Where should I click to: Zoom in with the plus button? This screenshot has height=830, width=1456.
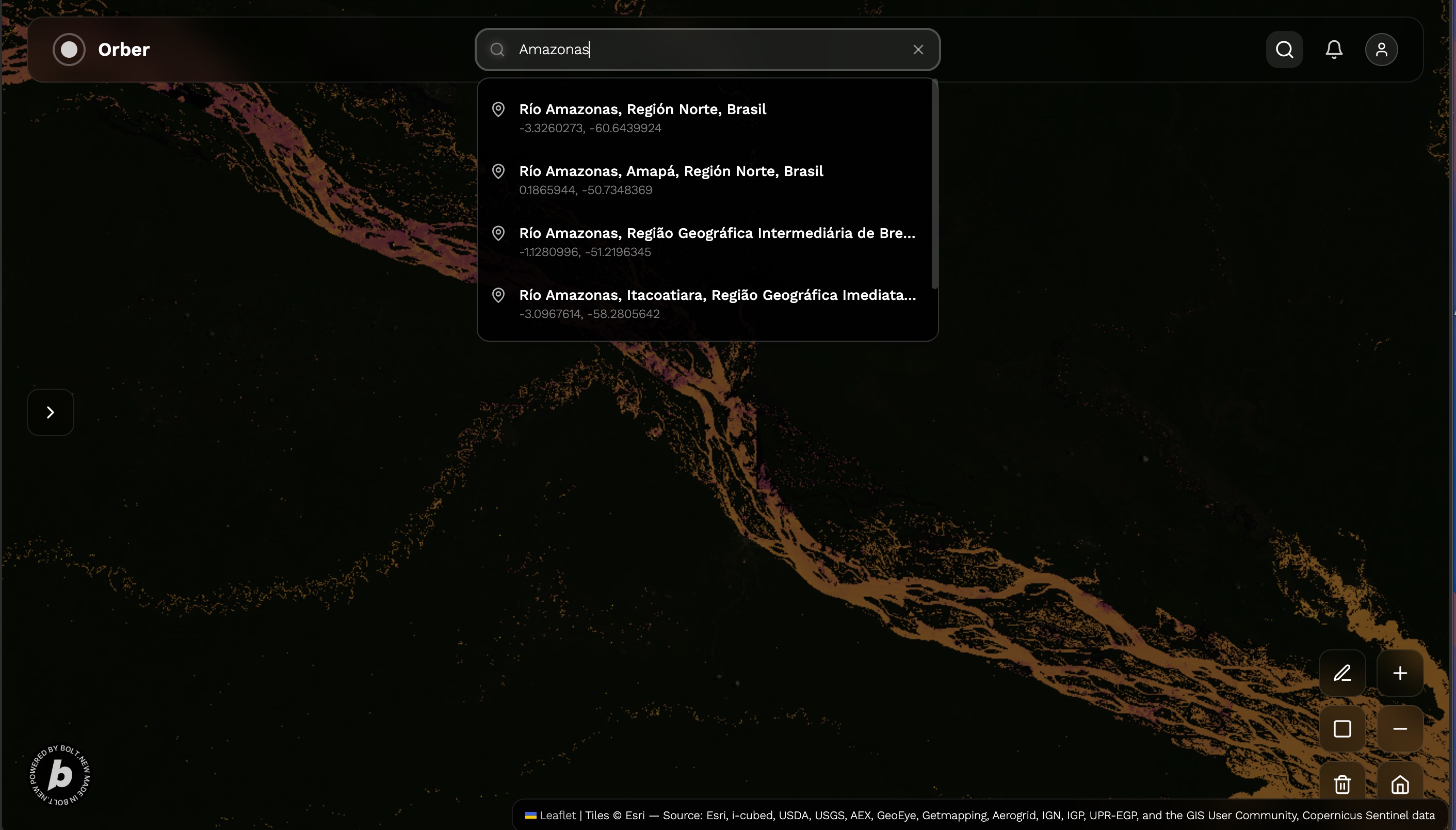1400,673
